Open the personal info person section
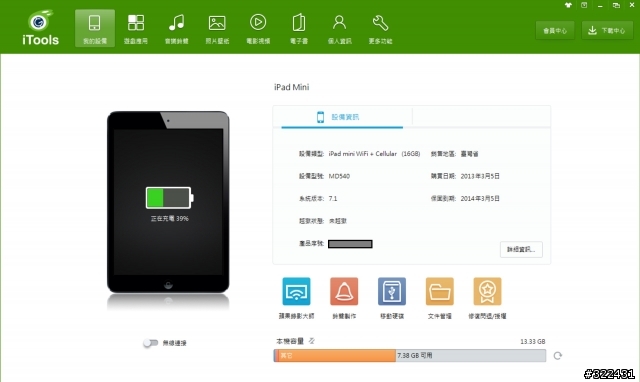The height and width of the screenshot is (382, 640). (339, 28)
